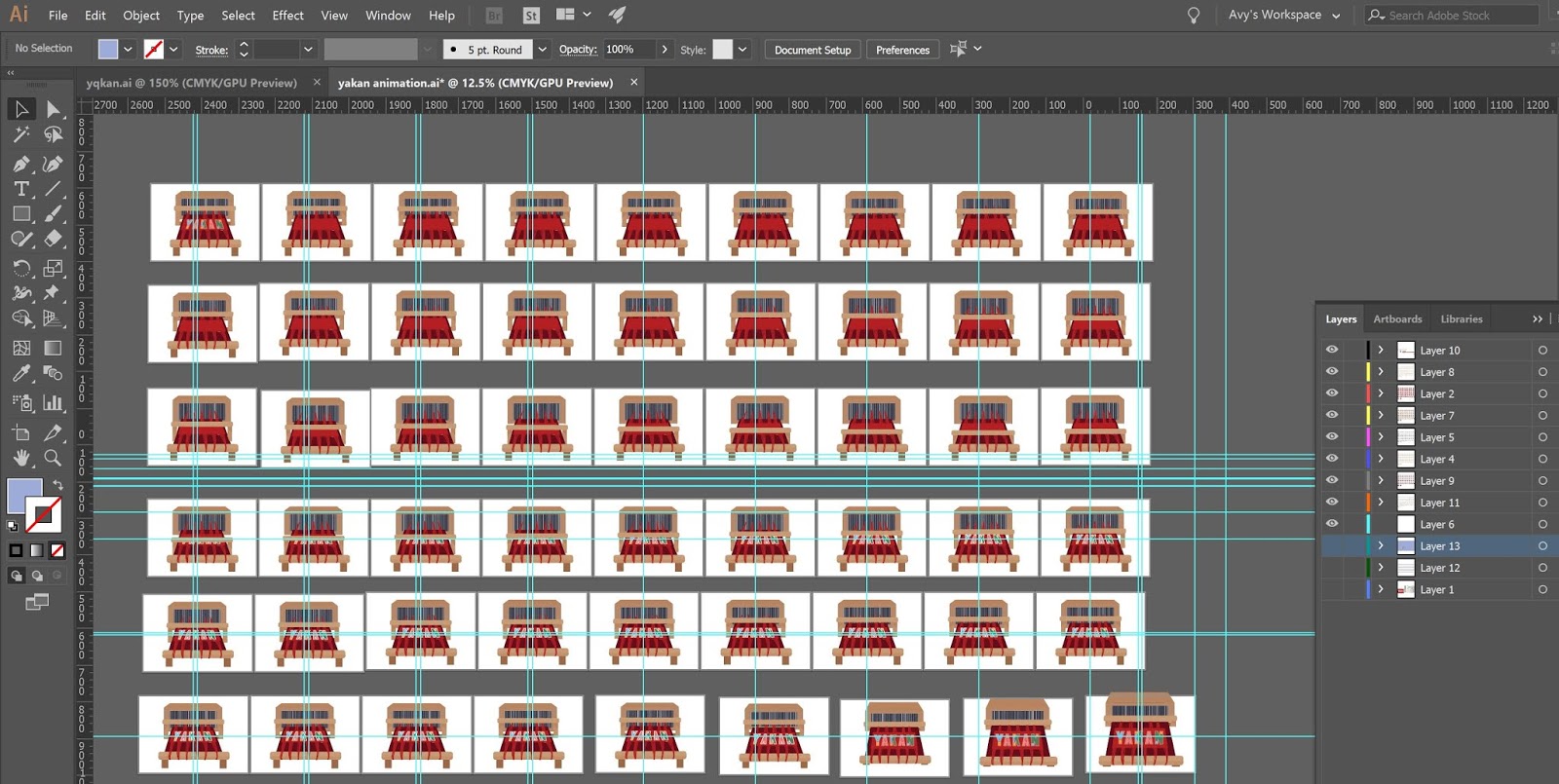Switch to yqkan.ai document tab
The image size is (1559, 784).
[x=192, y=83]
